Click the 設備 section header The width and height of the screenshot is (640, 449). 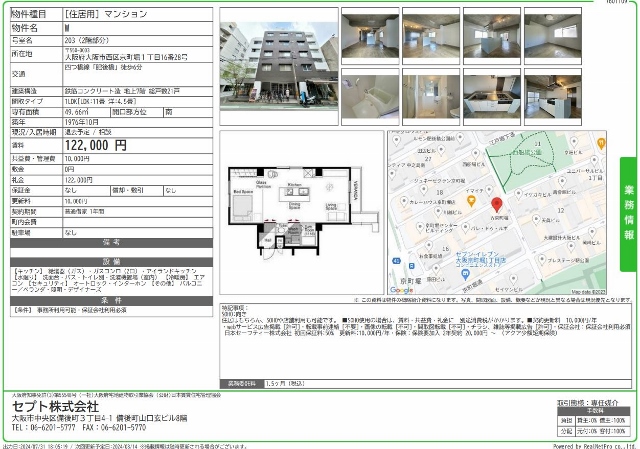111,262
